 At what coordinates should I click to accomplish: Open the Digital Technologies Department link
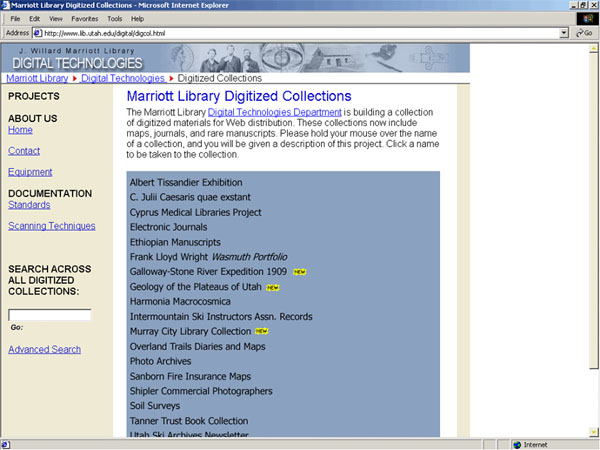coord(274,112)
